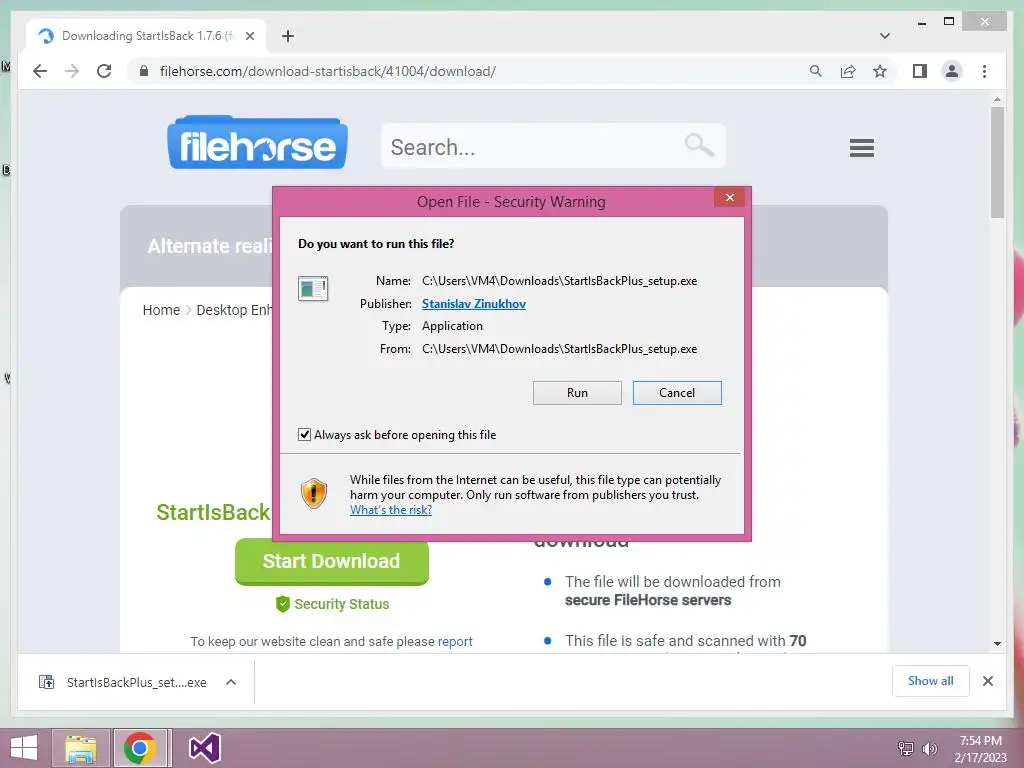Click the Cancel button
This screenshot has width=1024, height=768.
677,392
